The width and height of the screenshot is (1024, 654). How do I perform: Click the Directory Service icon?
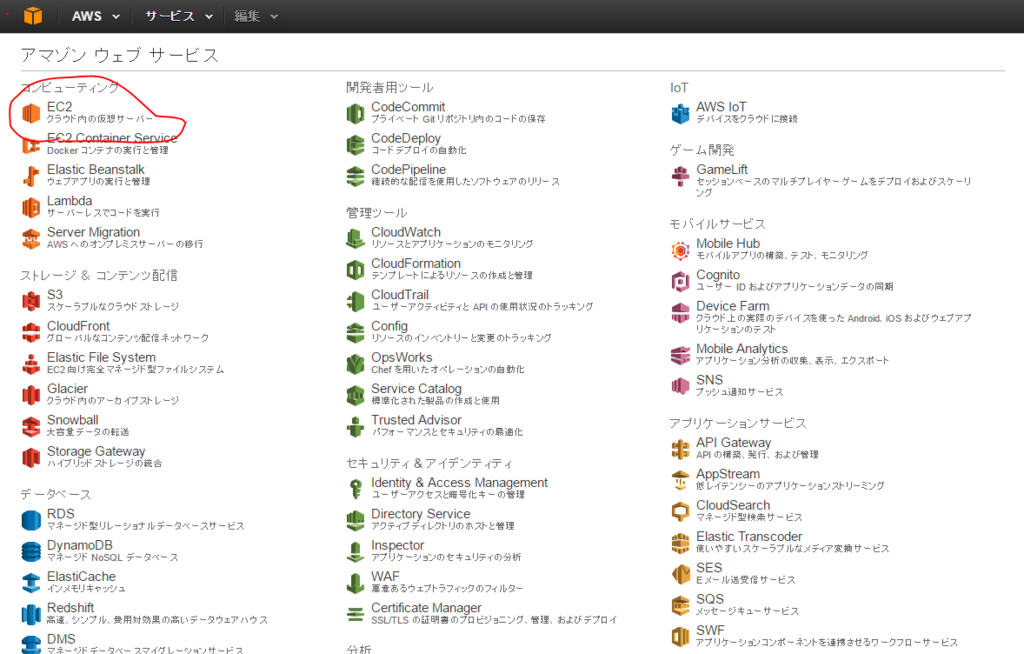tap(355, 520)
